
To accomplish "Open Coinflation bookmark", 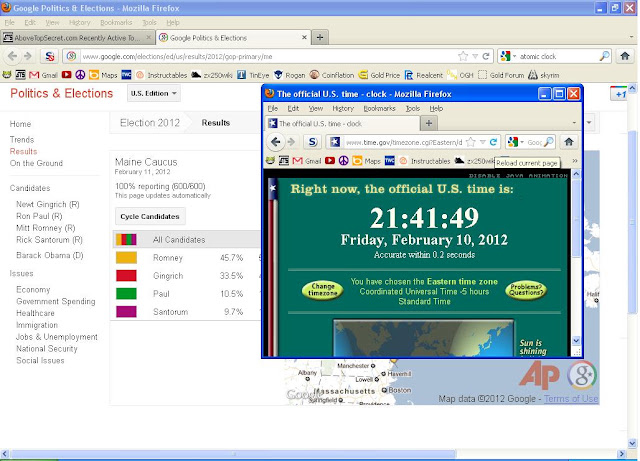I will coord(332,75).
